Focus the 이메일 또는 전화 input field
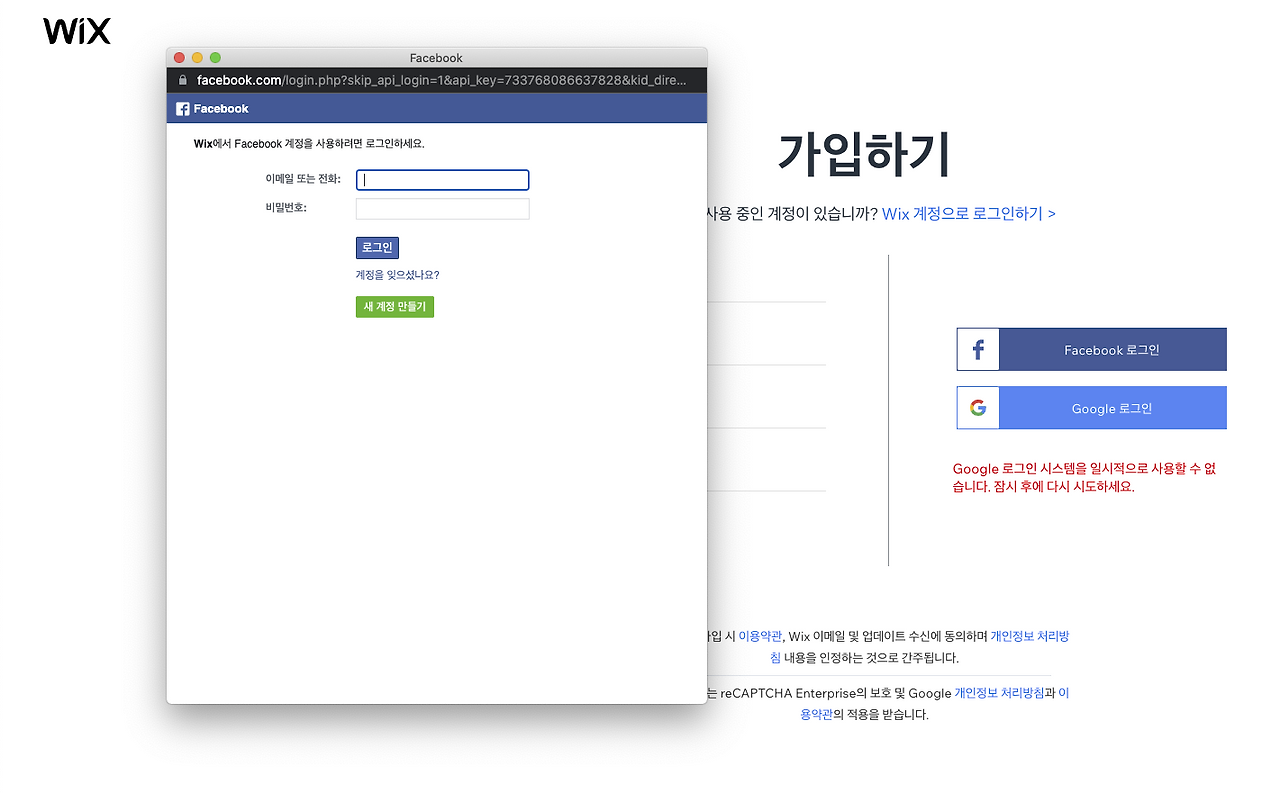Viewport: 1280px width, 793px height. pos(442,180)
